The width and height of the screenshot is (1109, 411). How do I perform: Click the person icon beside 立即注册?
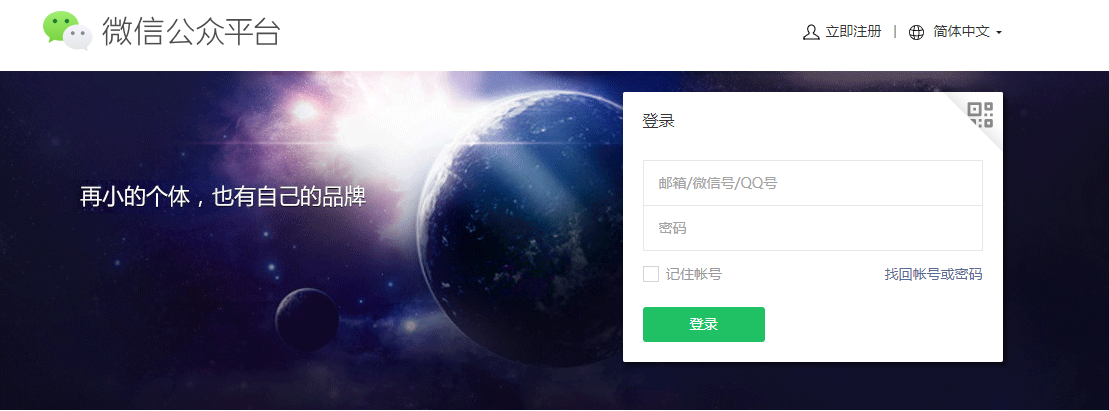(811, 32)
